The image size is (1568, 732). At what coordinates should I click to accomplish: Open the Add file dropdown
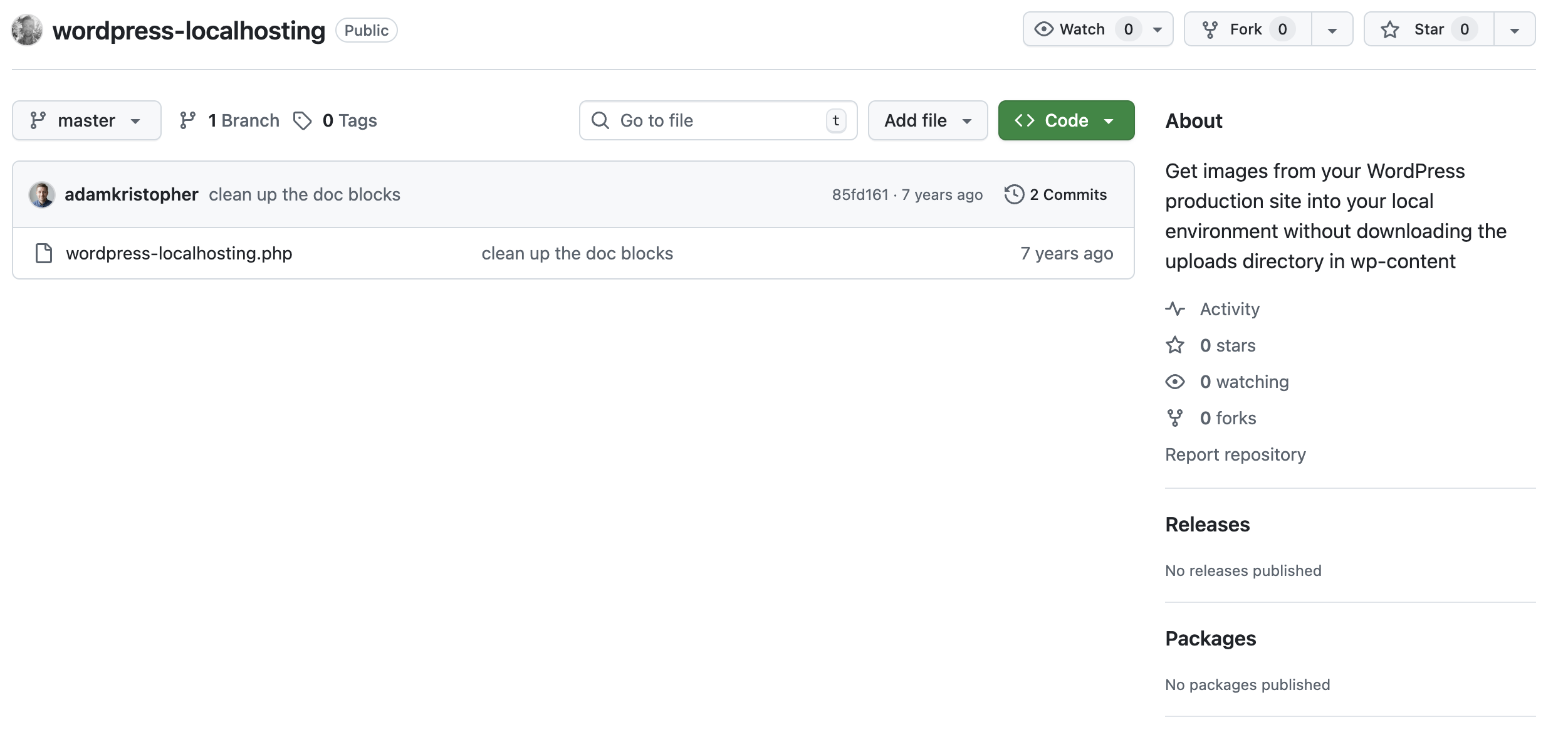click(x=928, y=120)
